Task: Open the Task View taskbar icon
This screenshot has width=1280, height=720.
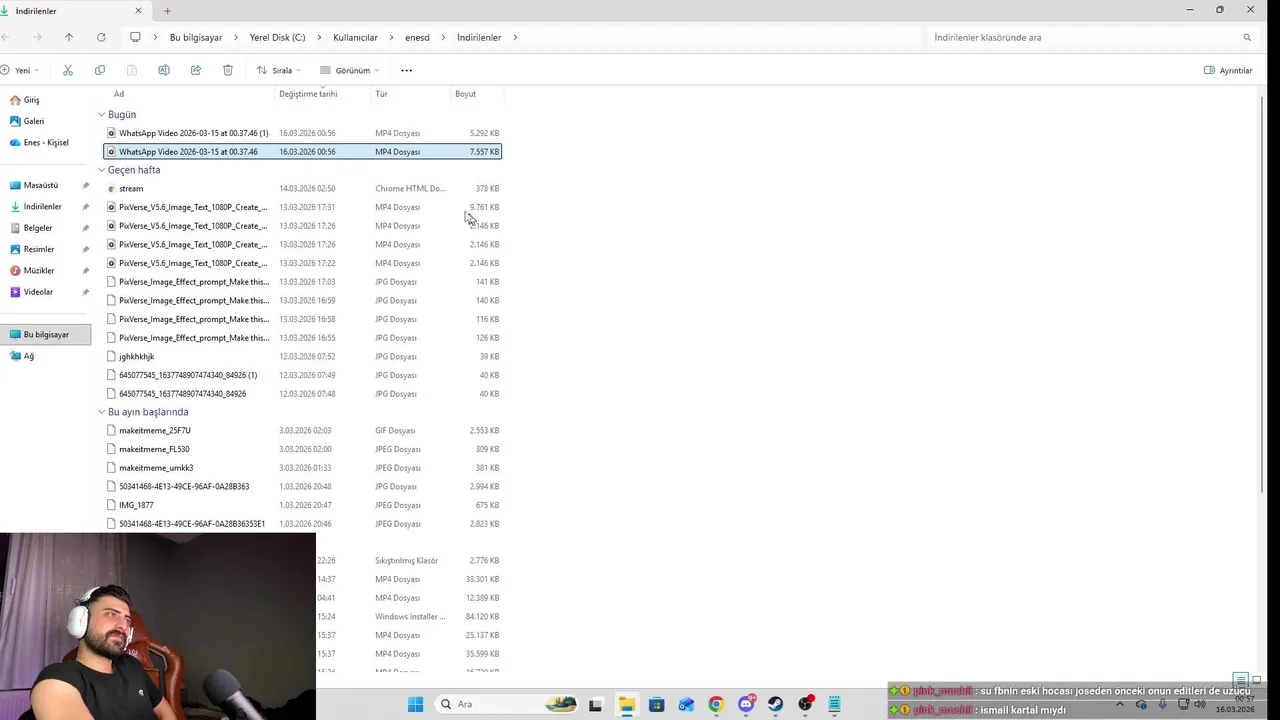Action: pyautogui.click(x=596, y=704)
